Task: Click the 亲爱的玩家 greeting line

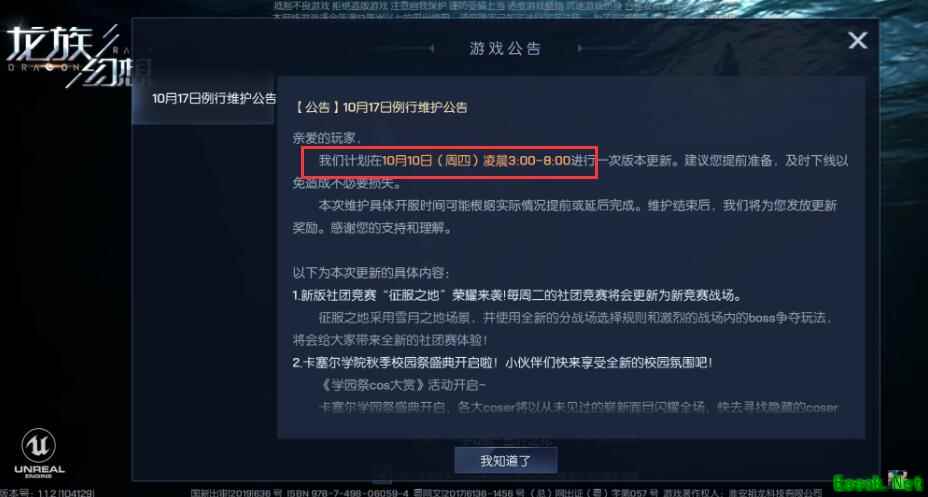Action: pyautogui.click(x=326, y=138)
